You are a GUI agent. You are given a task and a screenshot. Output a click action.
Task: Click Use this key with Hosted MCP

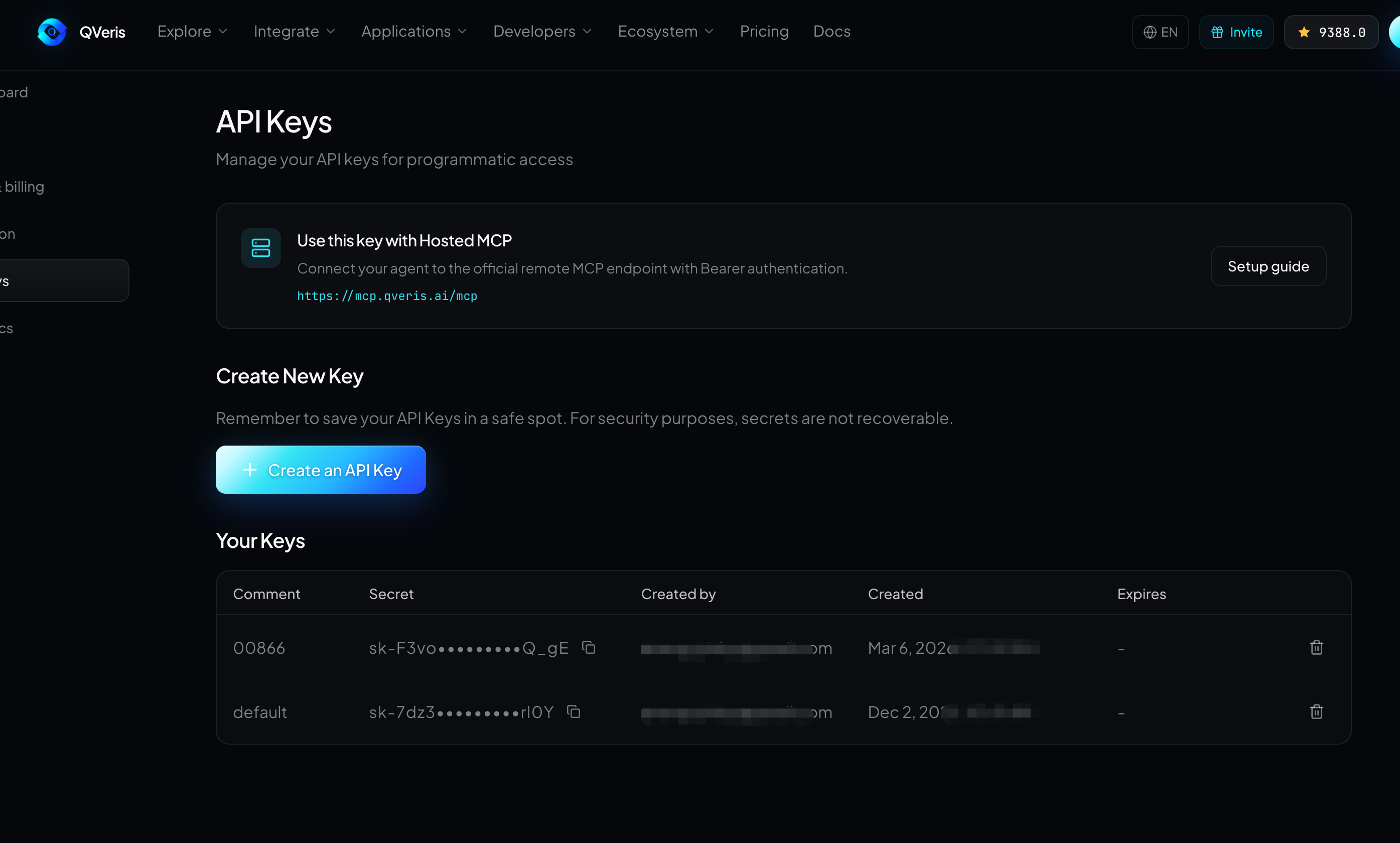(404, 240)
